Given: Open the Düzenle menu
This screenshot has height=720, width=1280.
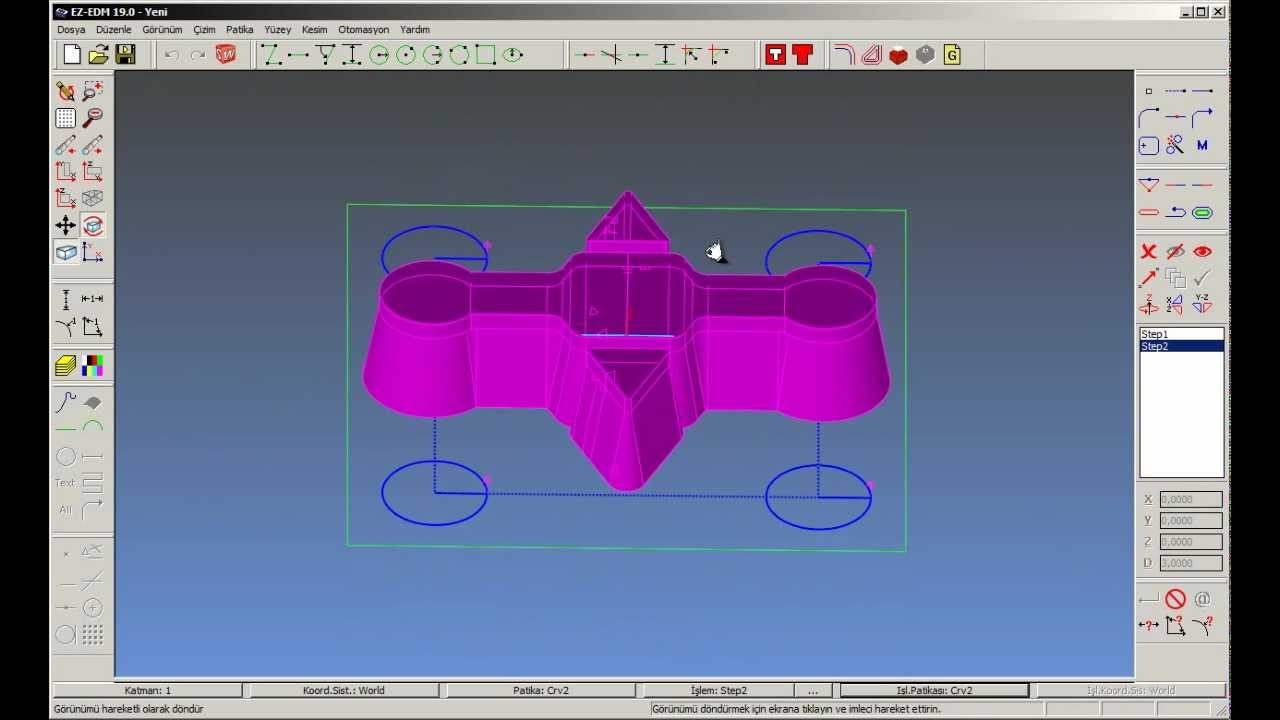Looking at the screenshot, I should pyautogui.click(x=114, y=30).
